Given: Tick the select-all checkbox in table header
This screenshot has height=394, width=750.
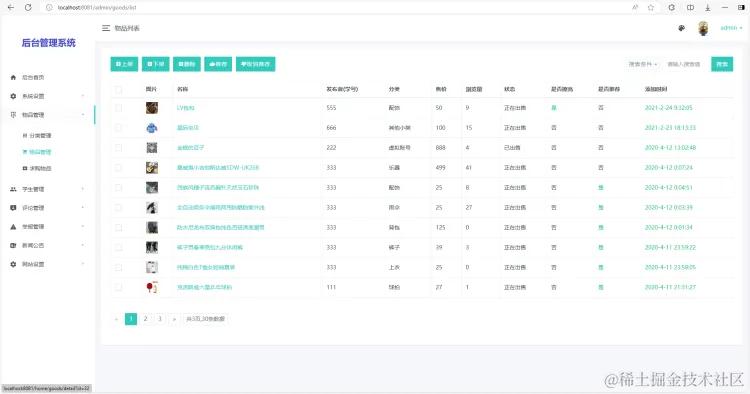Looking at the screenshot, I should click(119, 89).
